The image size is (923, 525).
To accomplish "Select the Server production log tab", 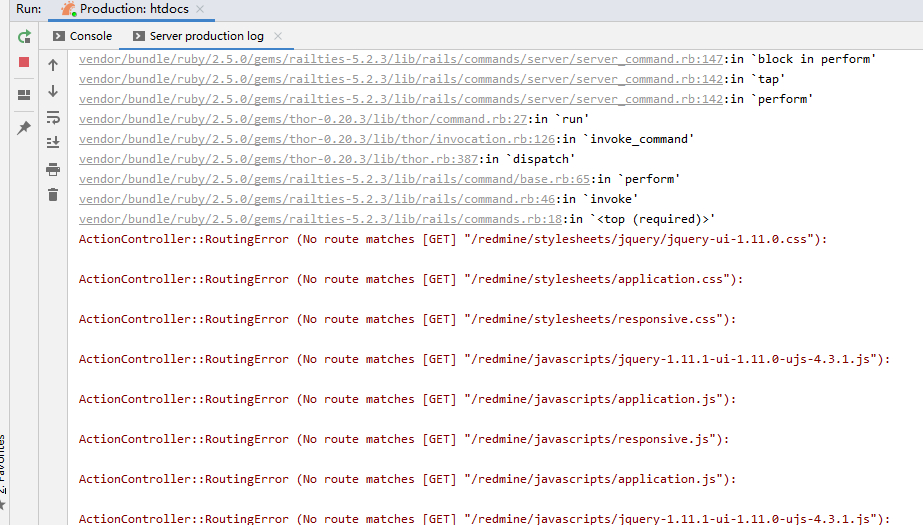I will pos(198,36).
